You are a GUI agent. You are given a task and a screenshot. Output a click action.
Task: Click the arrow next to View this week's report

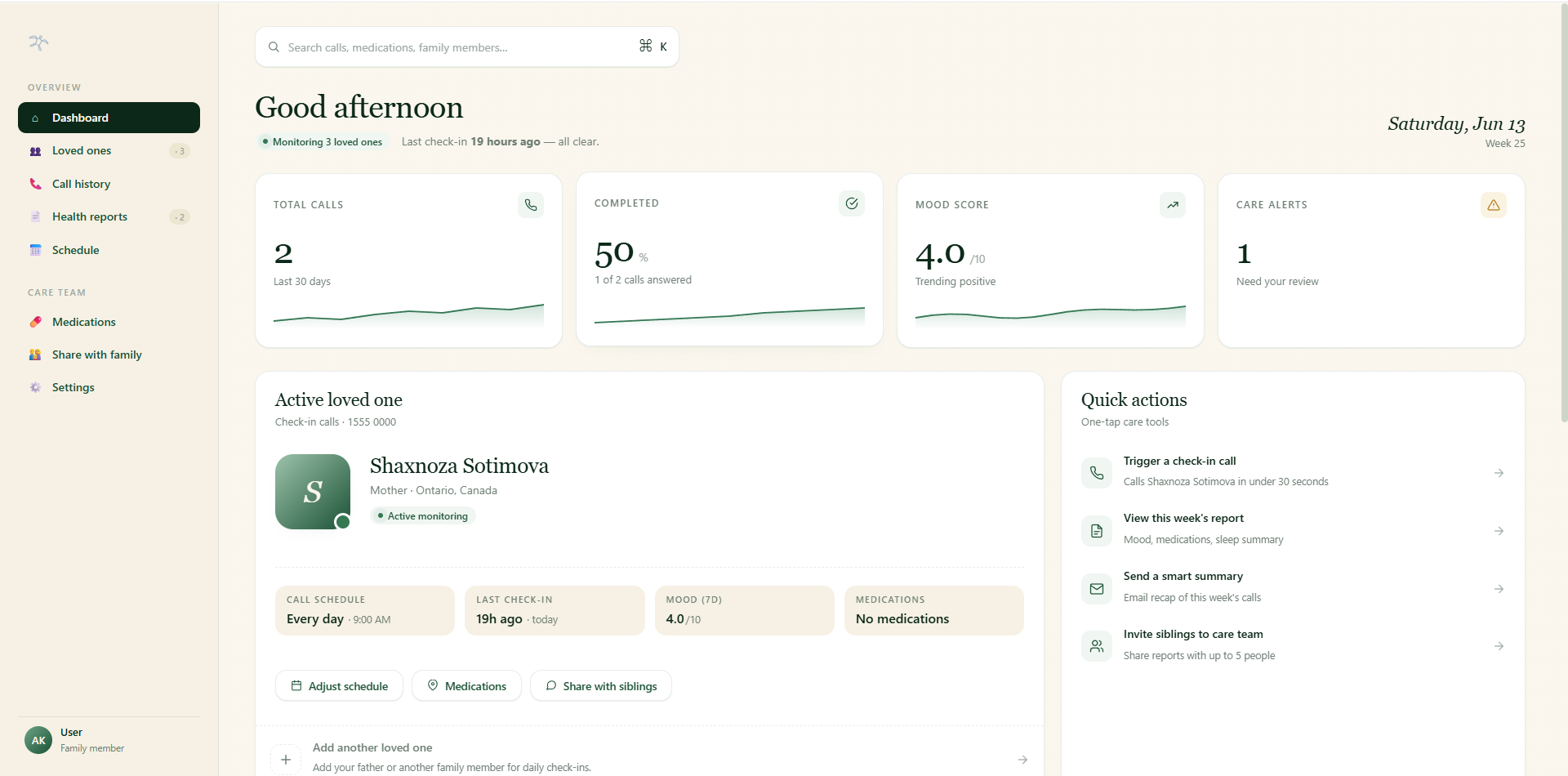coord(1499,531)
